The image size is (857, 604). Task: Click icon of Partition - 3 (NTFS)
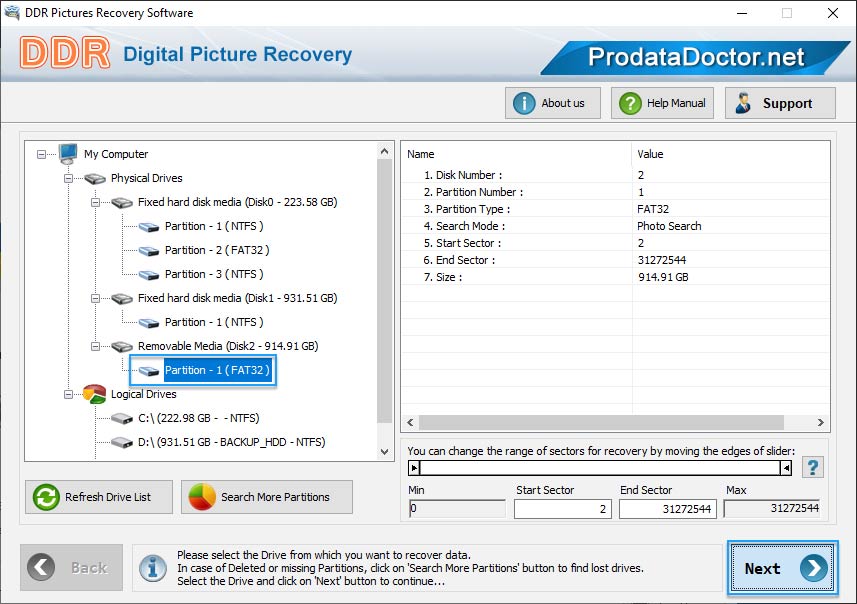(149, 275)
